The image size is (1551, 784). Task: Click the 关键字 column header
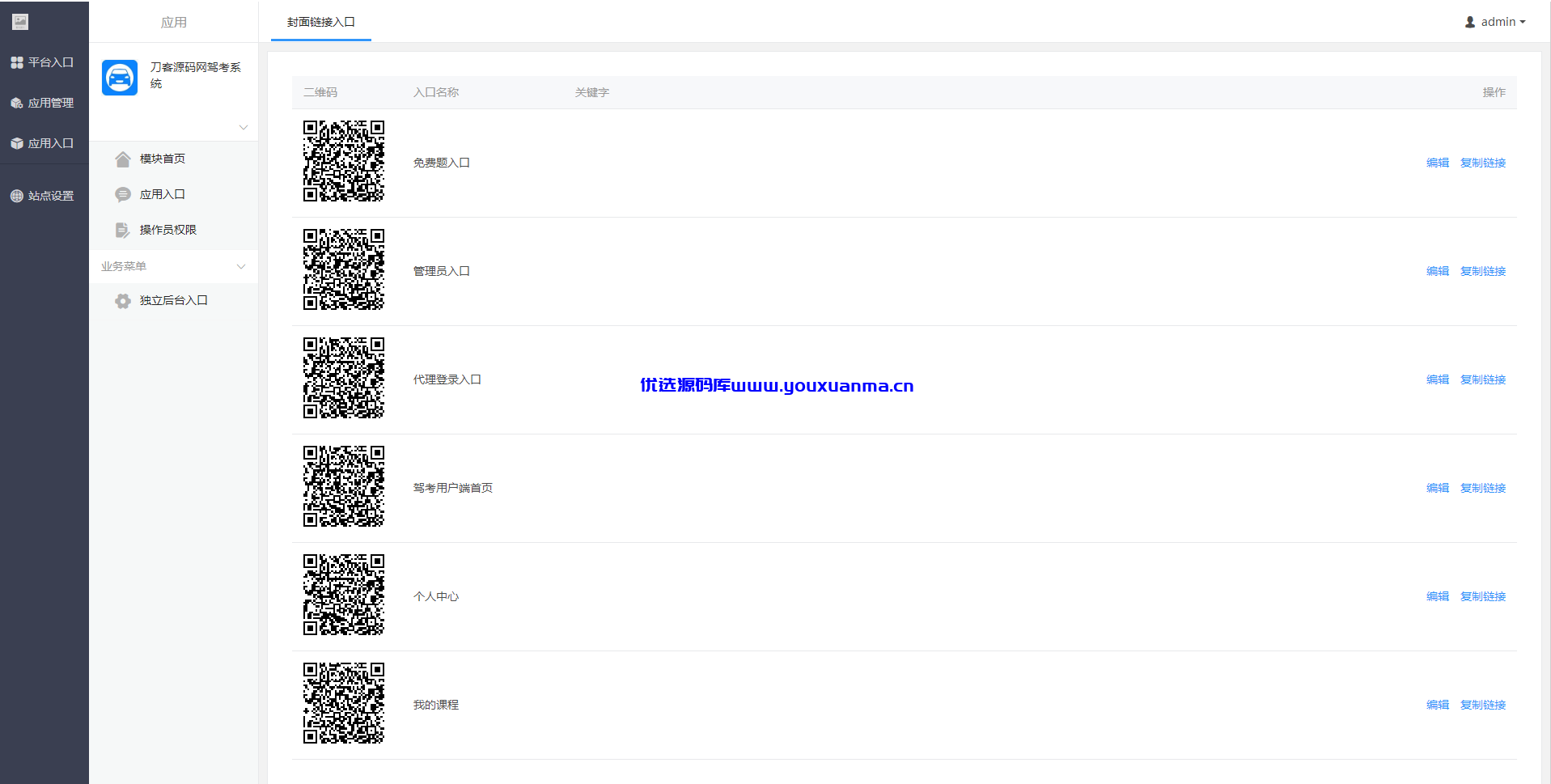click(x=592, y=92)
